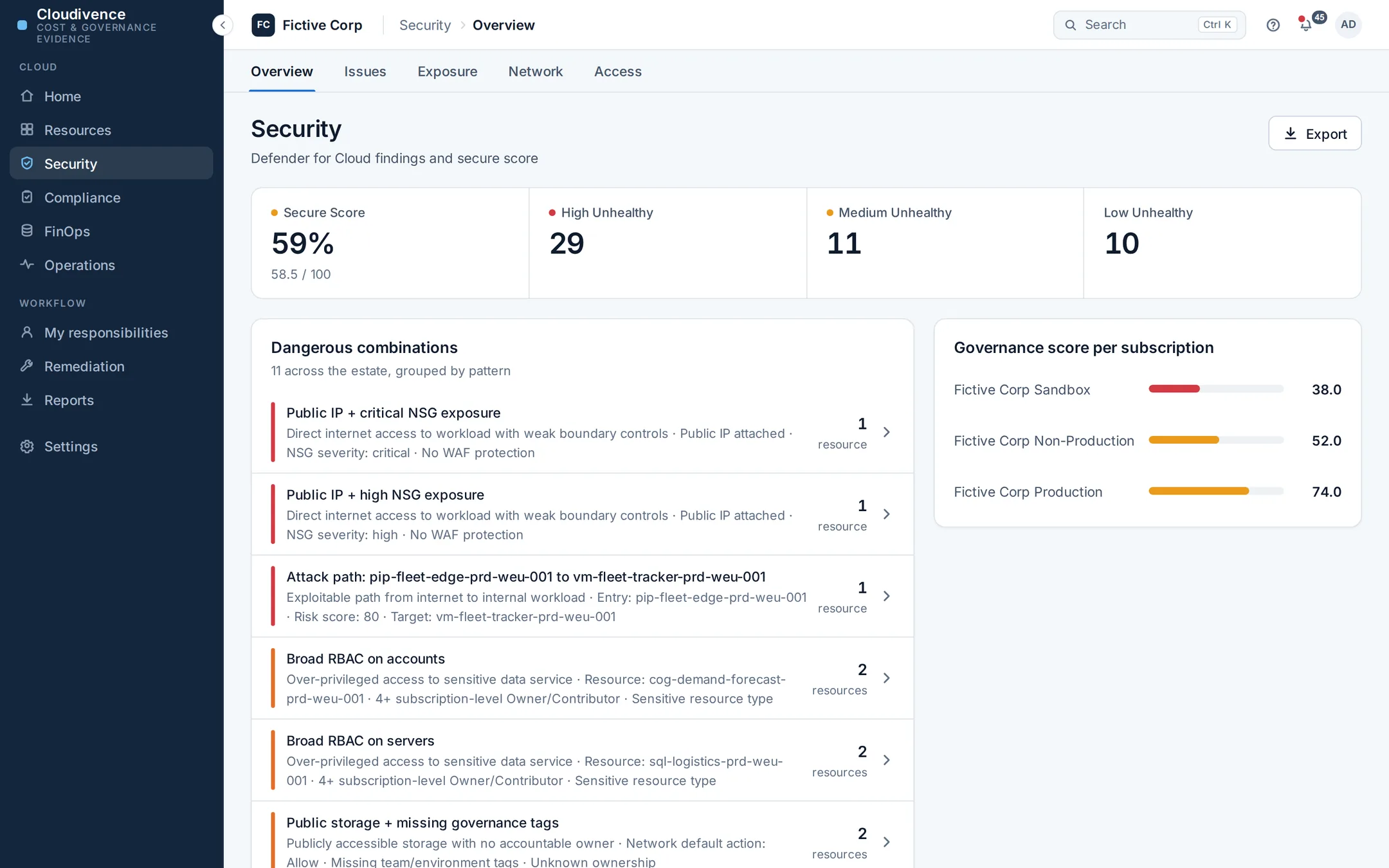Screen dimensions: 1389x868
Task: Click the Operations pulse icon
Action: click(x=26, y=264)
